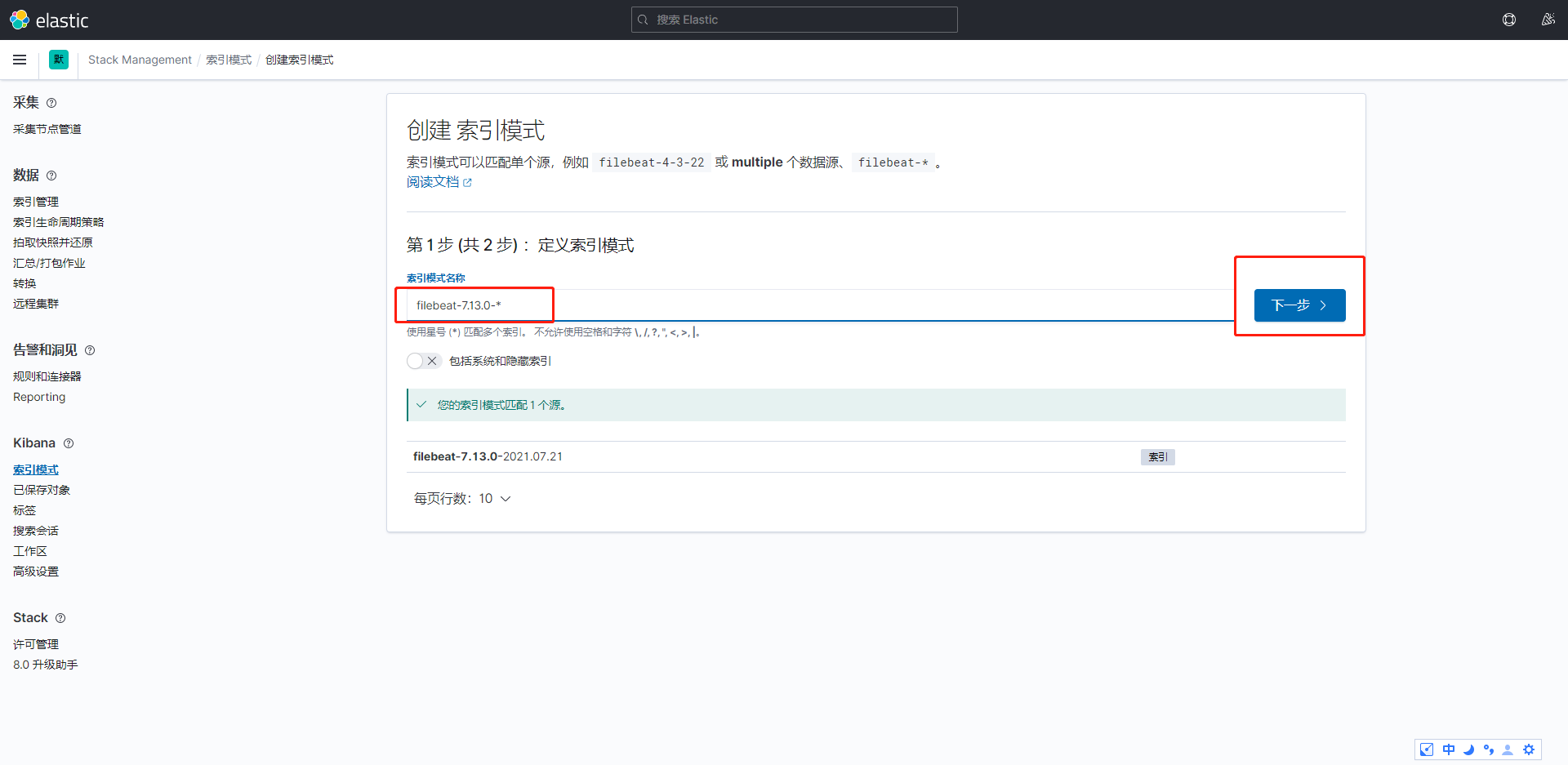
Task: Click help icon next to 数据 heading
Action: click(51, 176)
